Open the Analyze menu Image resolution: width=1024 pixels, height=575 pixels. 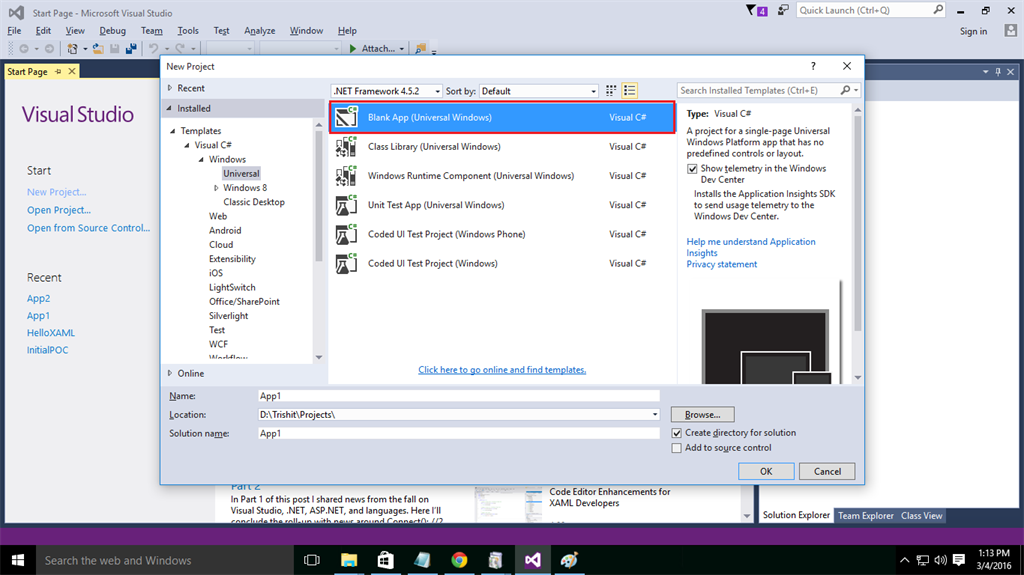coord(259,31)
